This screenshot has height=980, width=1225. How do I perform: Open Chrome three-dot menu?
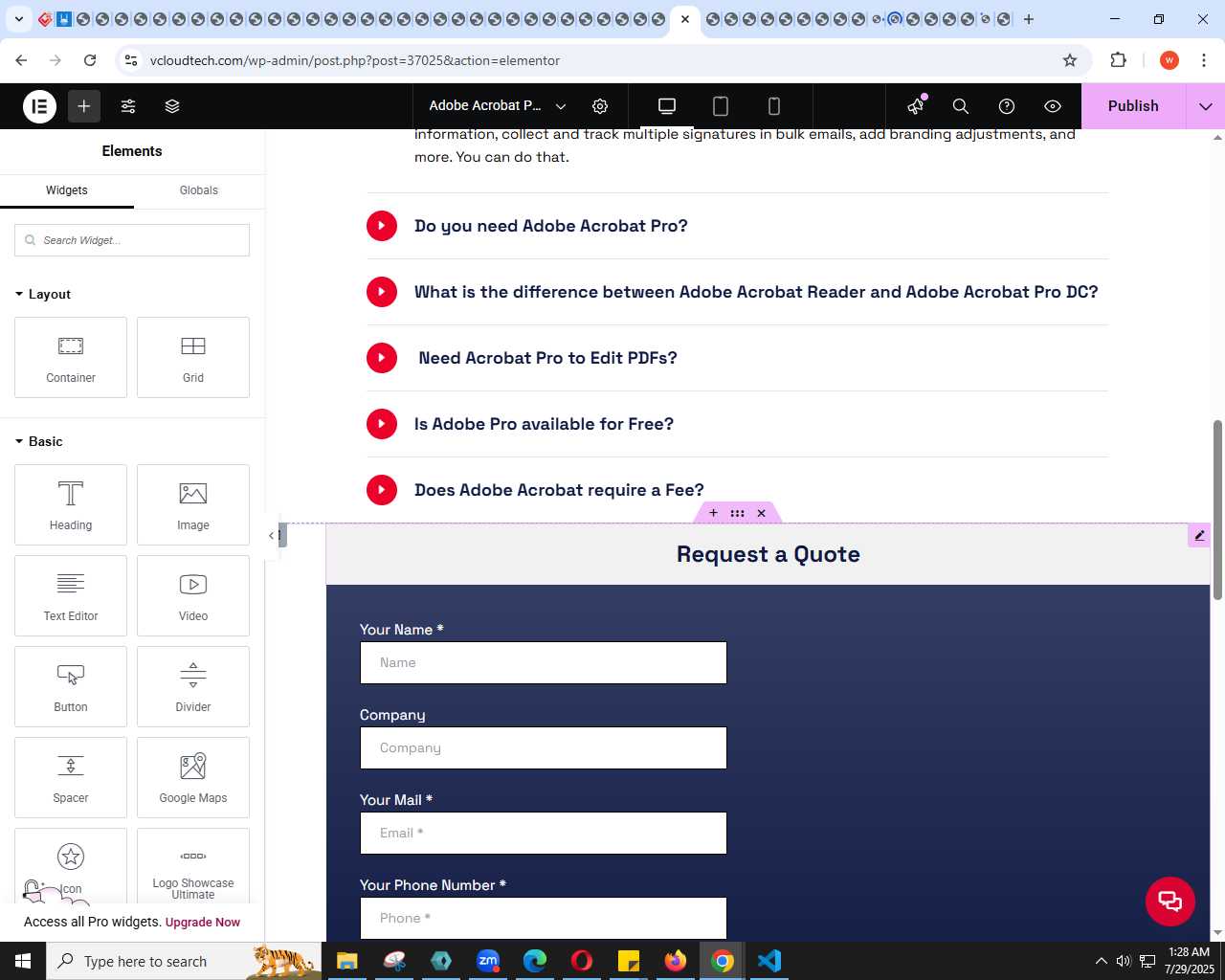coord(1204,60)
